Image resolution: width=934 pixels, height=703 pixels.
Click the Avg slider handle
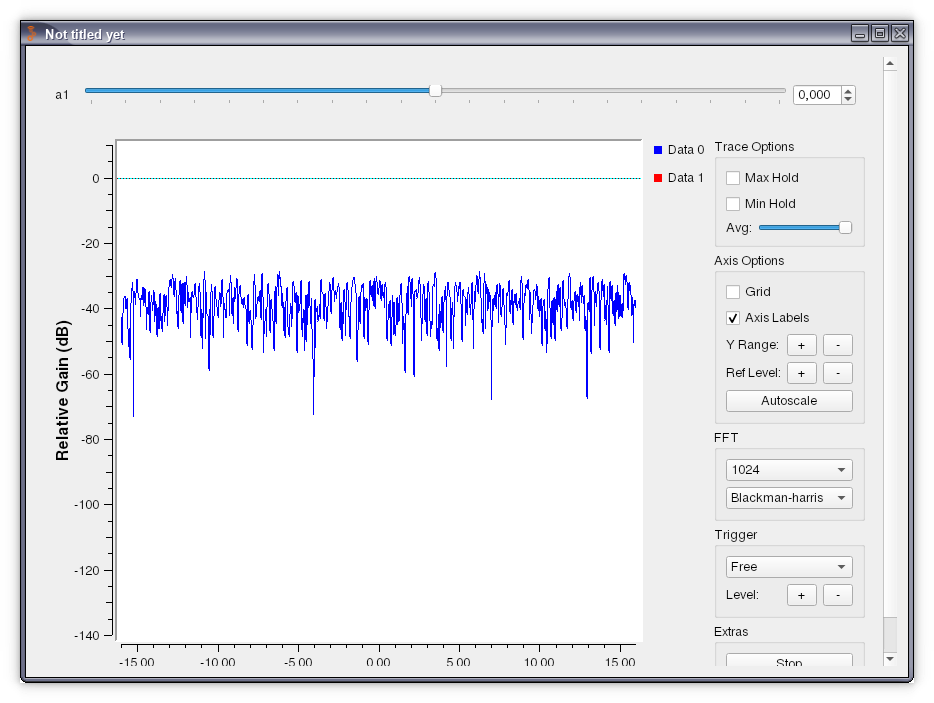point(844,227)
